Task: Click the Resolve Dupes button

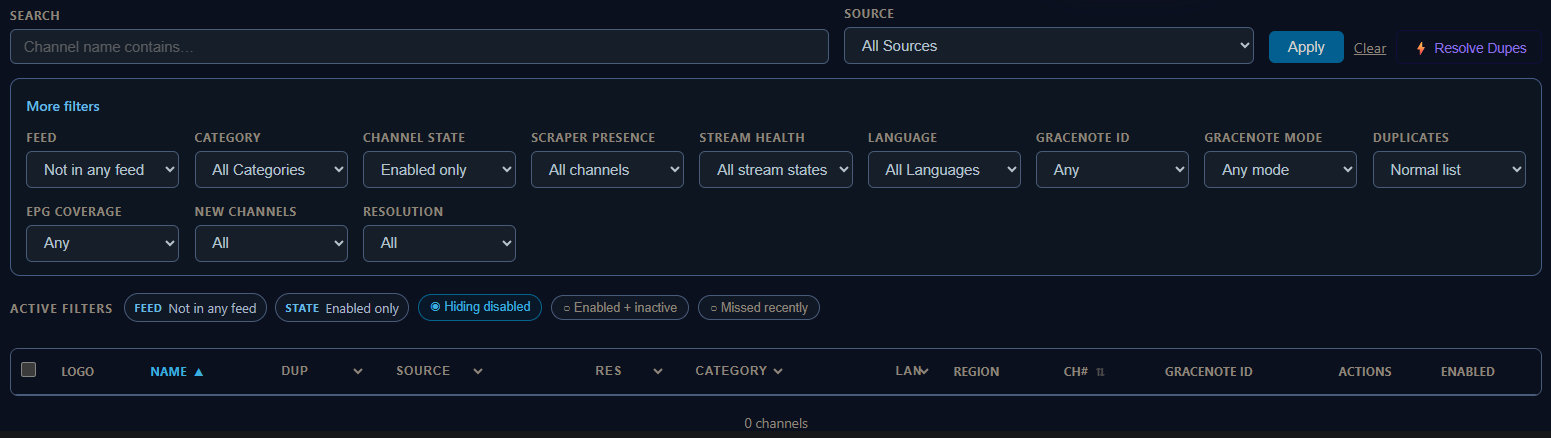Action: (x=1469, y=48)
